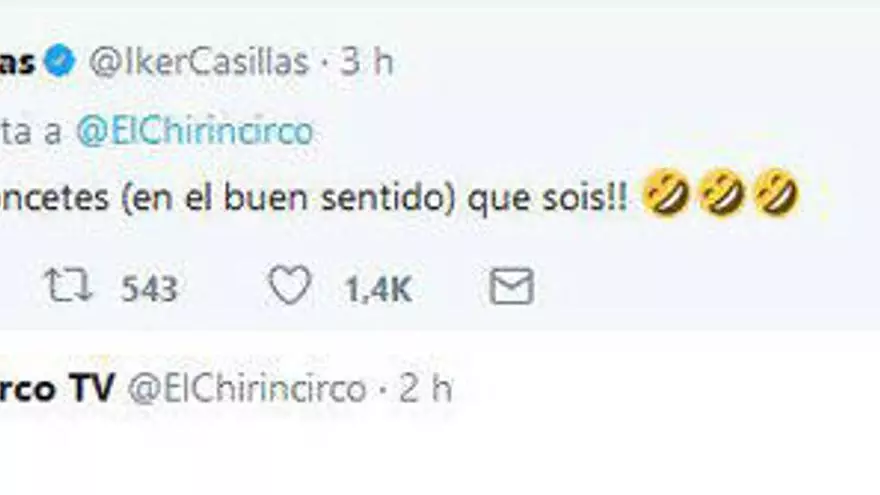Screen dimensions: 880x495
Task: Open the @IkerCasillas profile handle
Action: pos(199,63)
